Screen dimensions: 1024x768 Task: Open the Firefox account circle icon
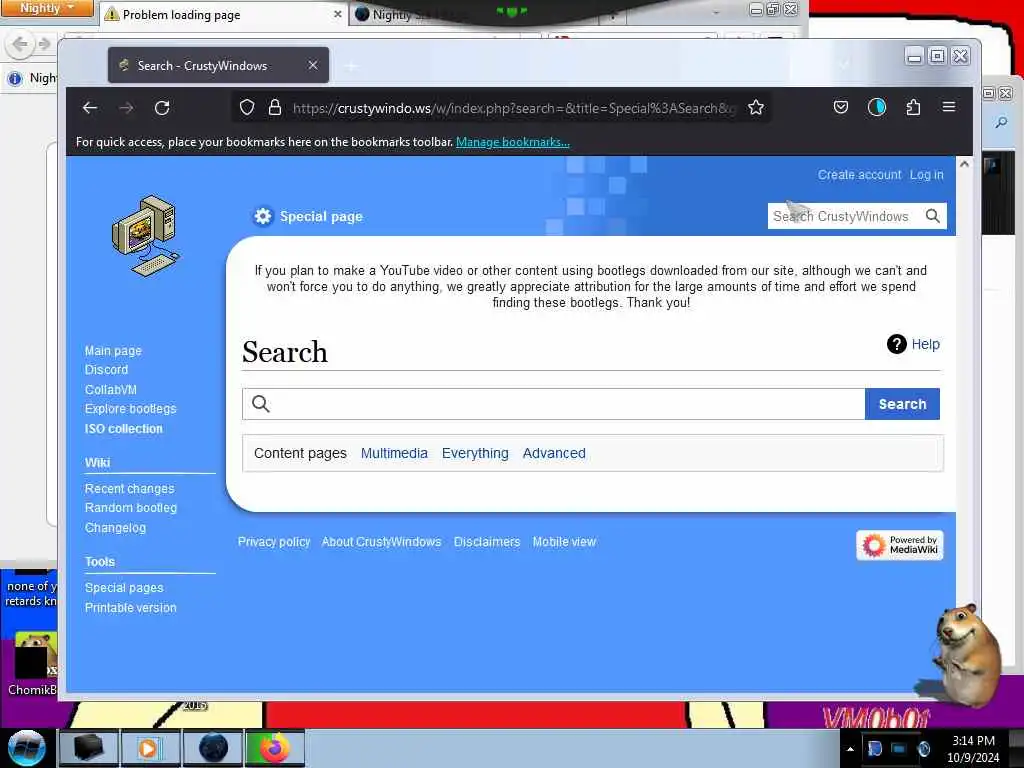pyautogui.click(x=876, y=107)
